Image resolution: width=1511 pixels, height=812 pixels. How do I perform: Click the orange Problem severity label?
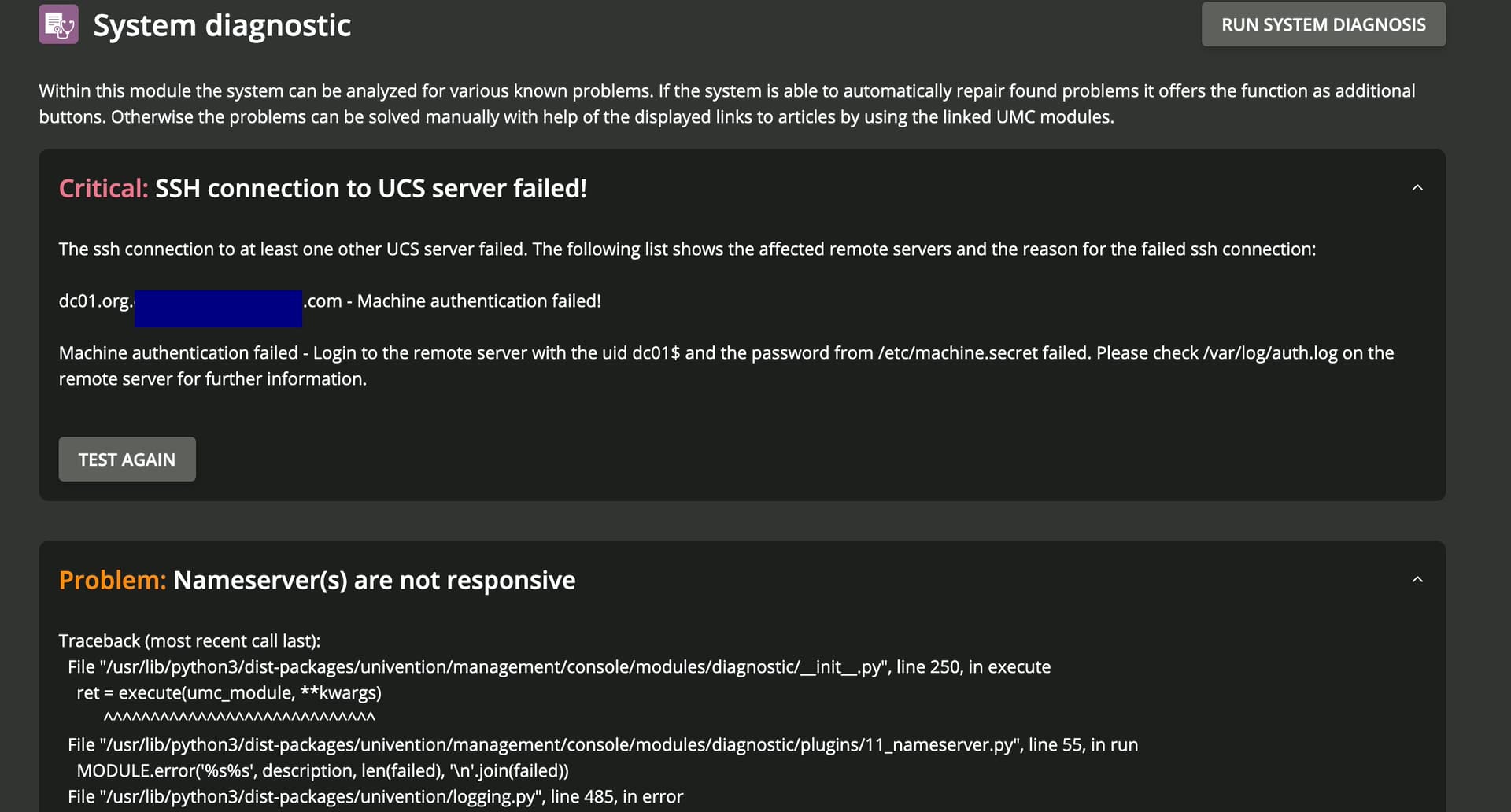coord(113,581)
